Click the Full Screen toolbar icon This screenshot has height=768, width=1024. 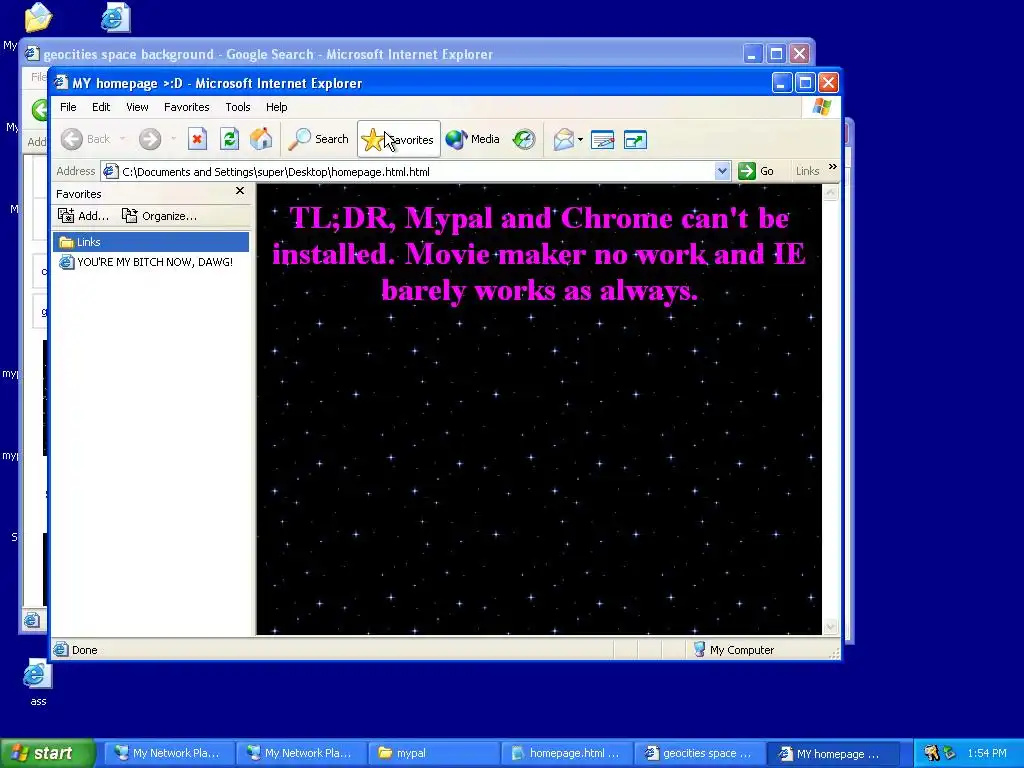pos(635,139)
